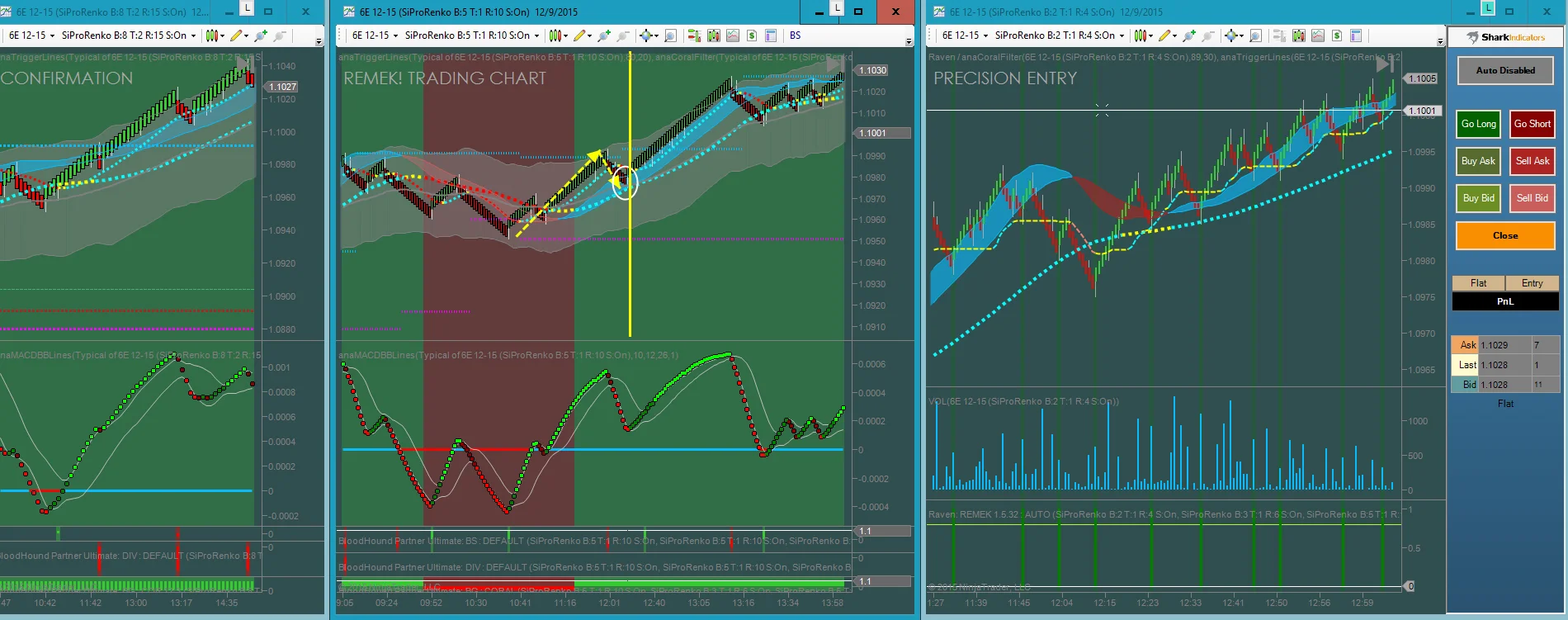Viewport: 1568px width, 620px height.
Task: Open chart Properties icon in B:5 toolbar
Action: pyautogui.click(x=771, y=35)
